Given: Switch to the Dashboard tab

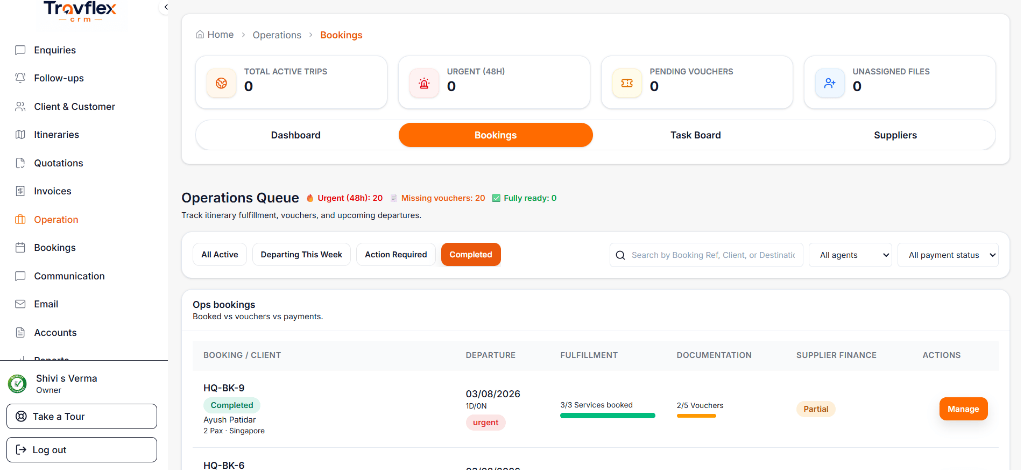Looking at the screenshot, I should (x=296, y=135).
